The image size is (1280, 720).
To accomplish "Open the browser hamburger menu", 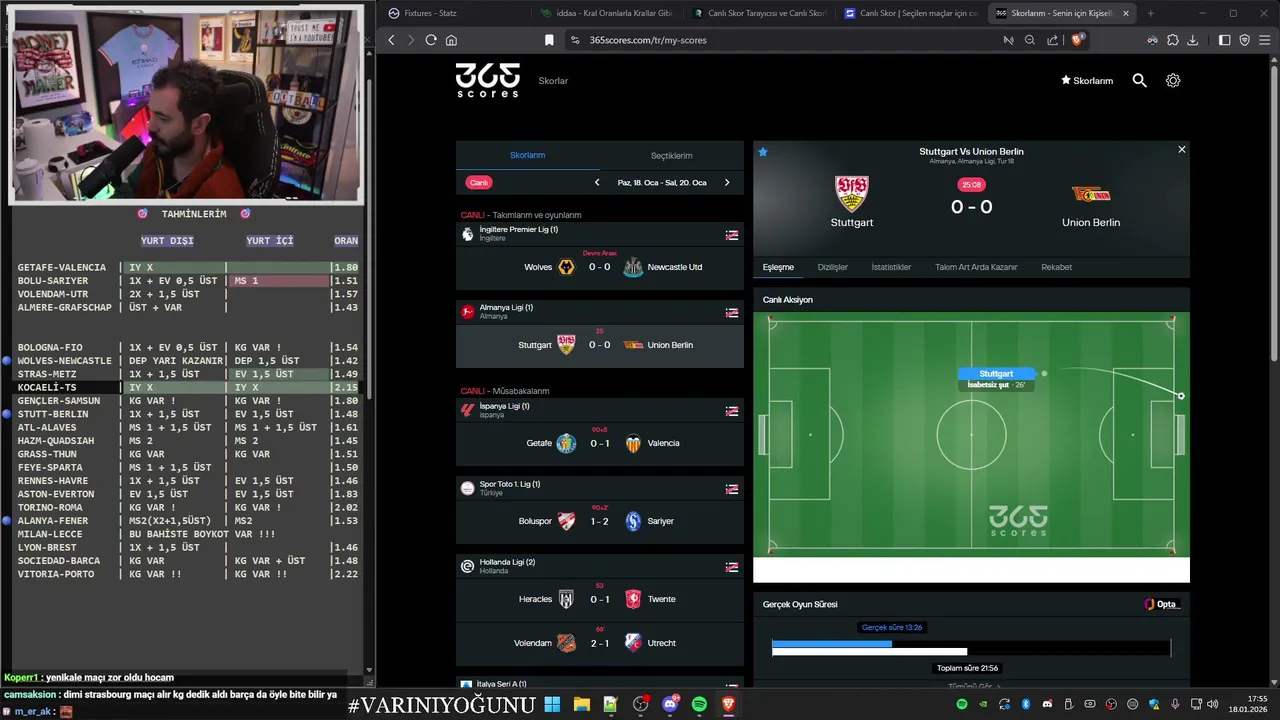I will point(1265,40).
